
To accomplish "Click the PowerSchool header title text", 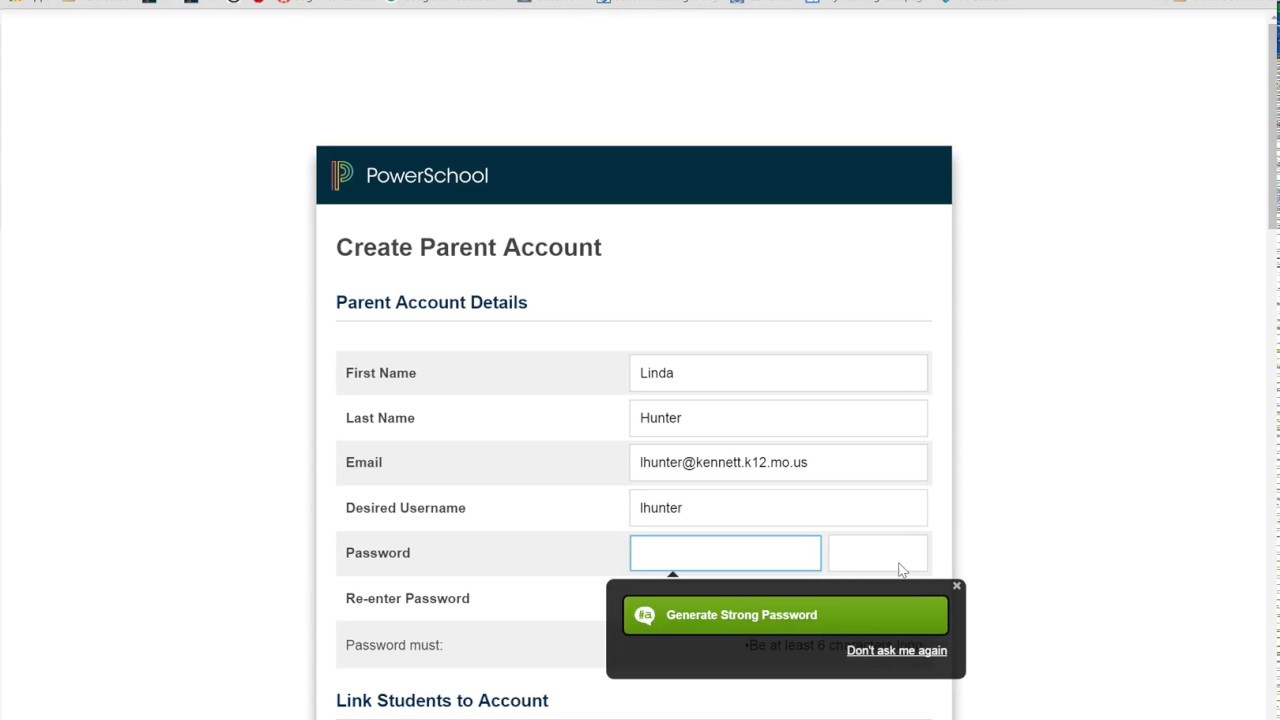I will pos(427,176).
